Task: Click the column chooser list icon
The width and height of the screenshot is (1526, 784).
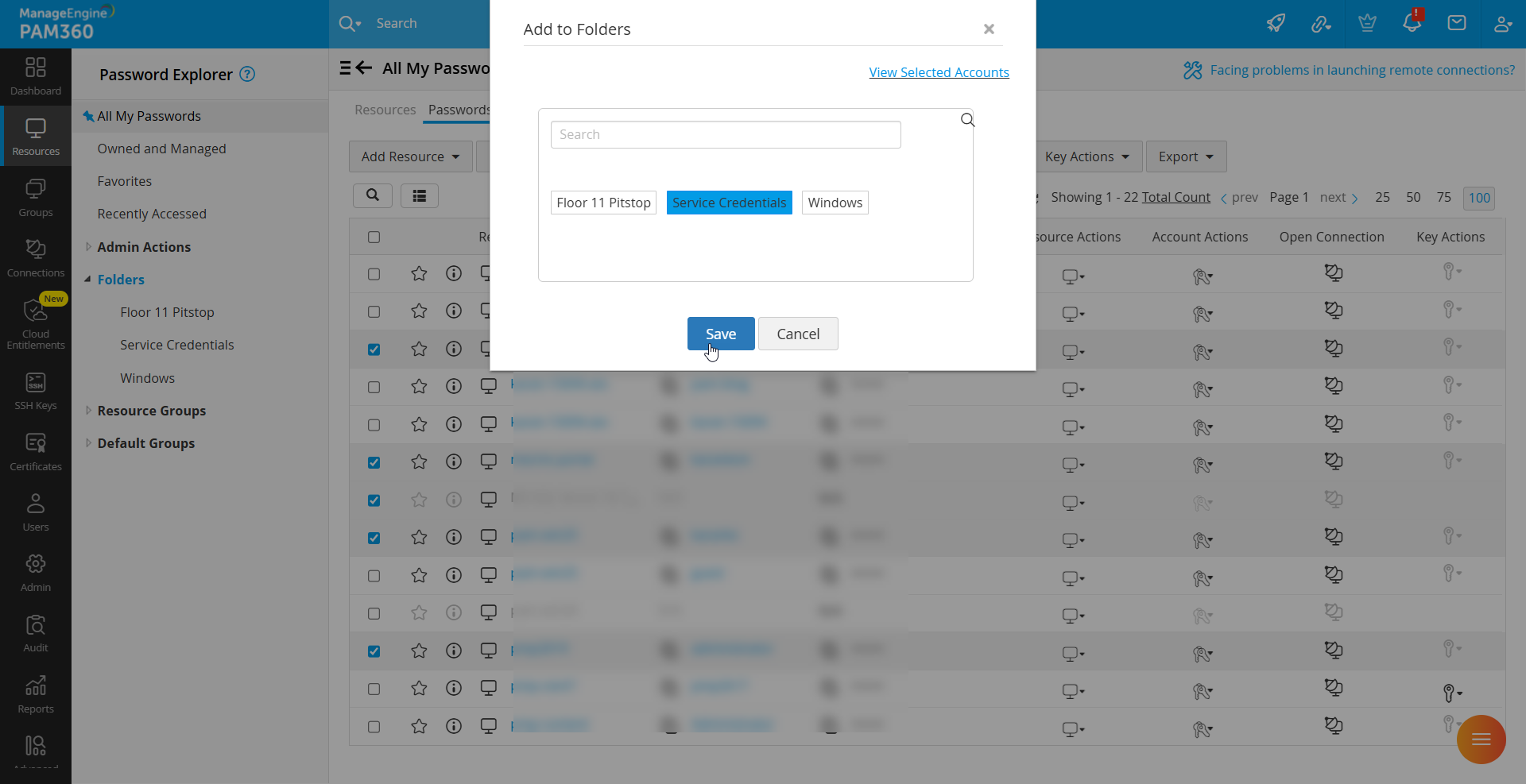Action: tap(420, 195)
